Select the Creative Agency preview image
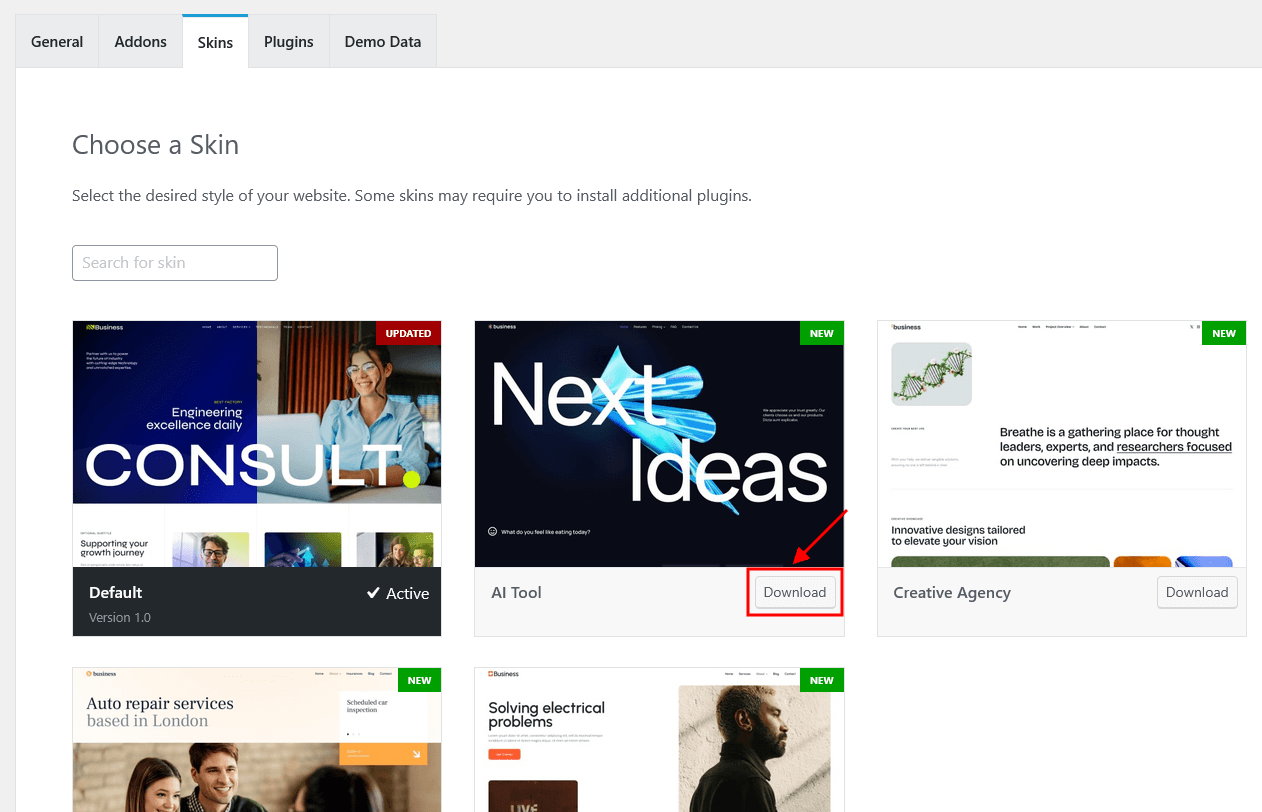The width and height of the screenshot is (1262, 812). pos(1061,444)
